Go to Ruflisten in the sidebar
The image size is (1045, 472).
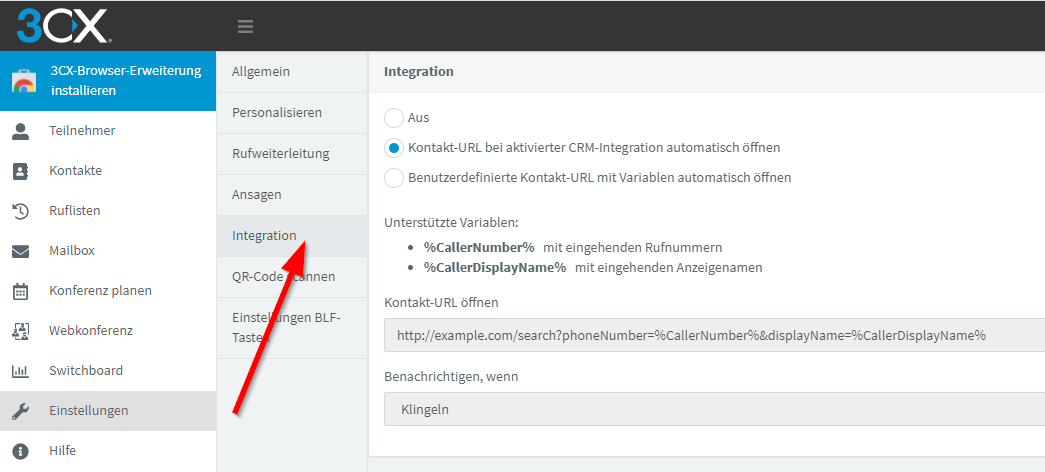click(108, 211)
